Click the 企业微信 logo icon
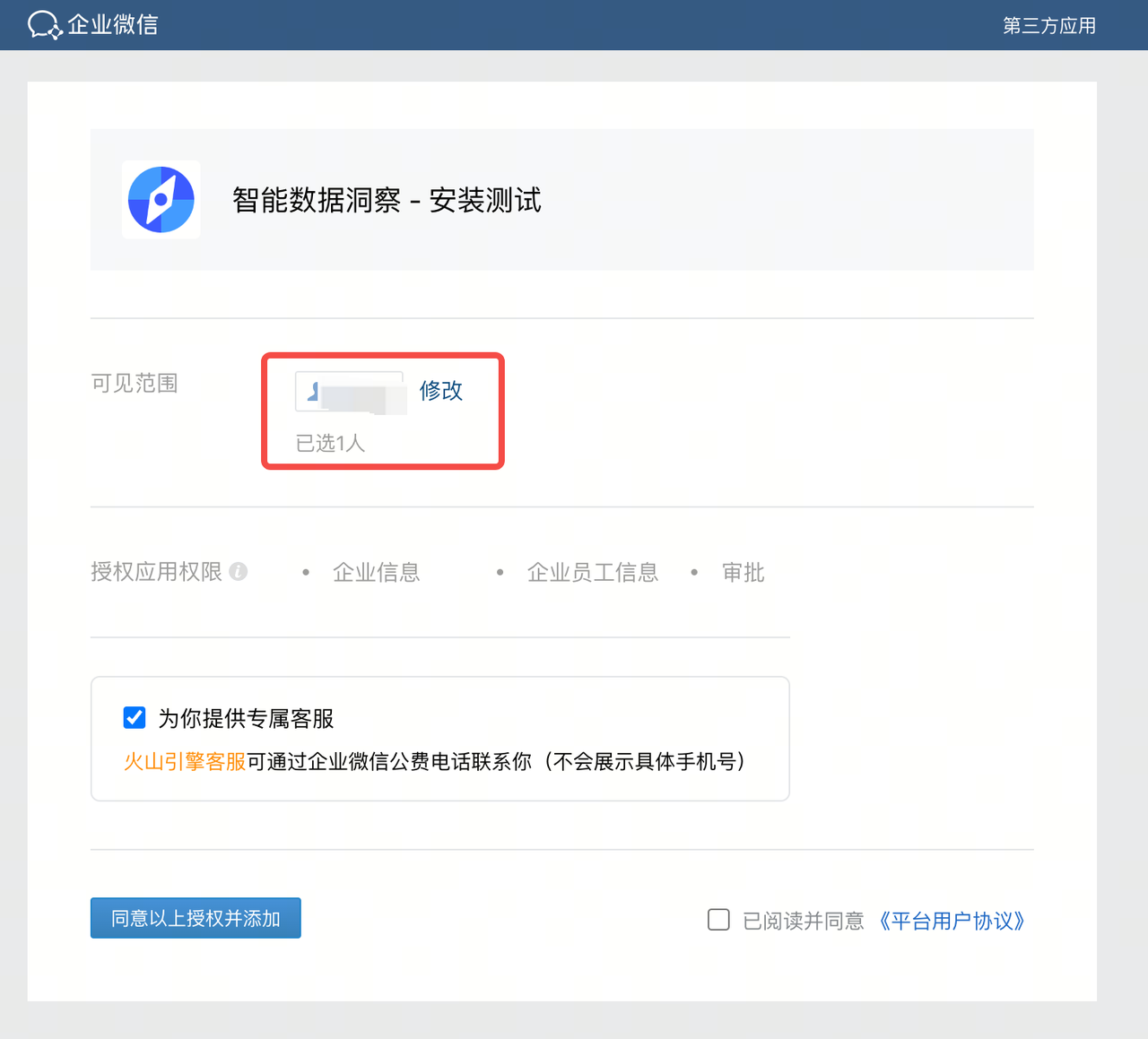 coord(45,25)
